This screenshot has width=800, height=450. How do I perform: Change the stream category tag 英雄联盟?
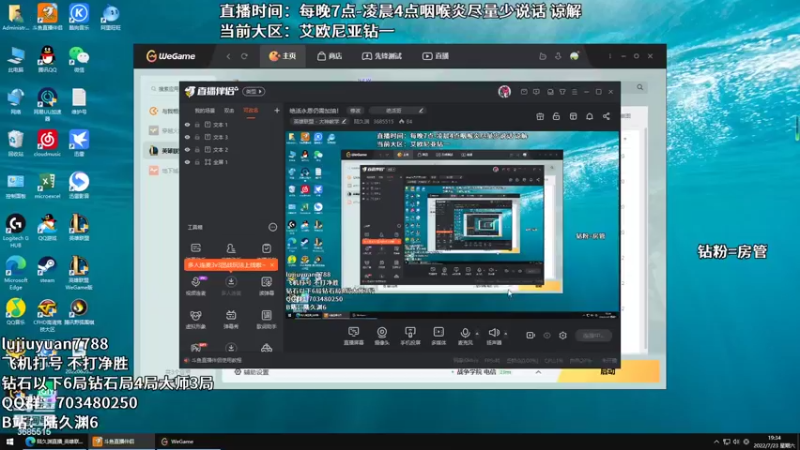click(x=319, y=121)
